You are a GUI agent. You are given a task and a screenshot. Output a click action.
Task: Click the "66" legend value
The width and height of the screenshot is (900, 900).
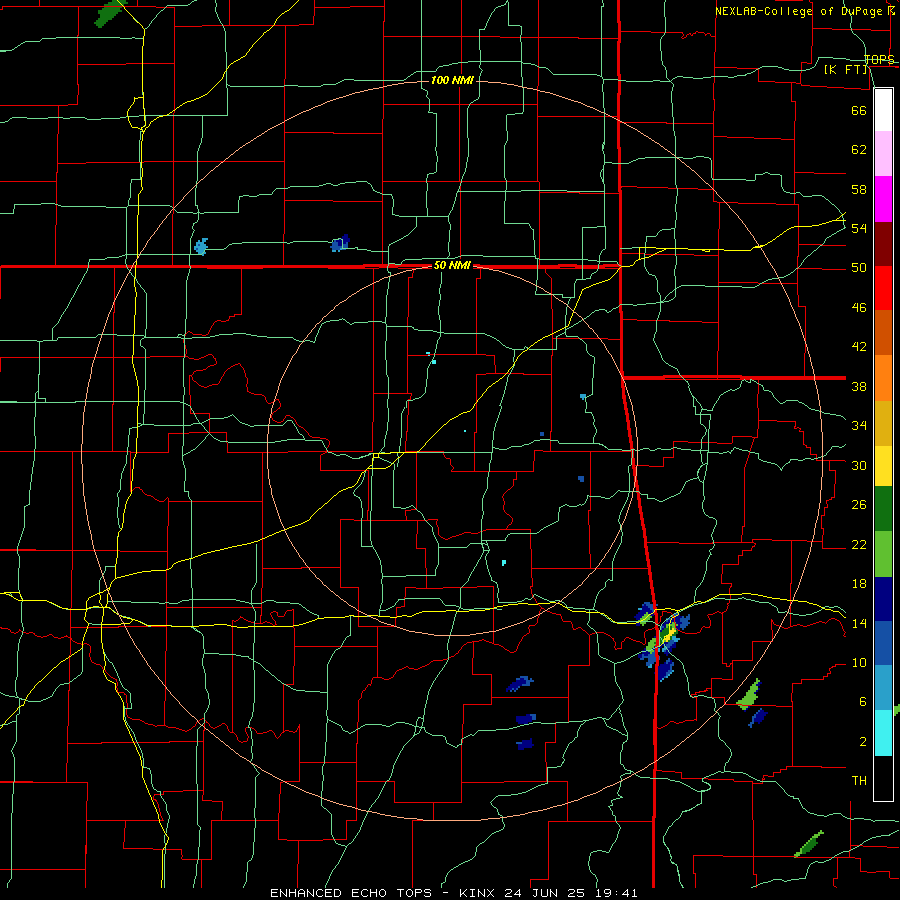[x=859, y=110]
